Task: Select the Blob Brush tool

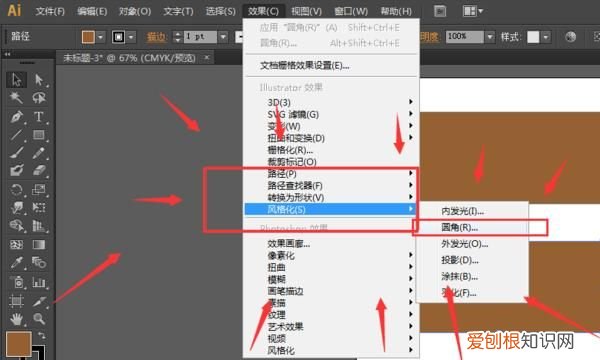Action: 16,171
